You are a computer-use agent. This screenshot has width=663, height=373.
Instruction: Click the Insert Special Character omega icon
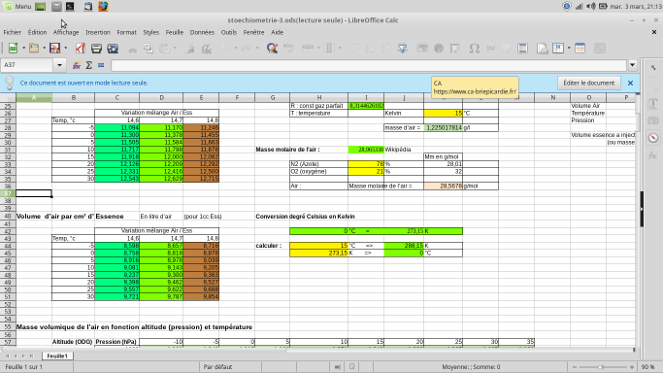click(474, 48)
